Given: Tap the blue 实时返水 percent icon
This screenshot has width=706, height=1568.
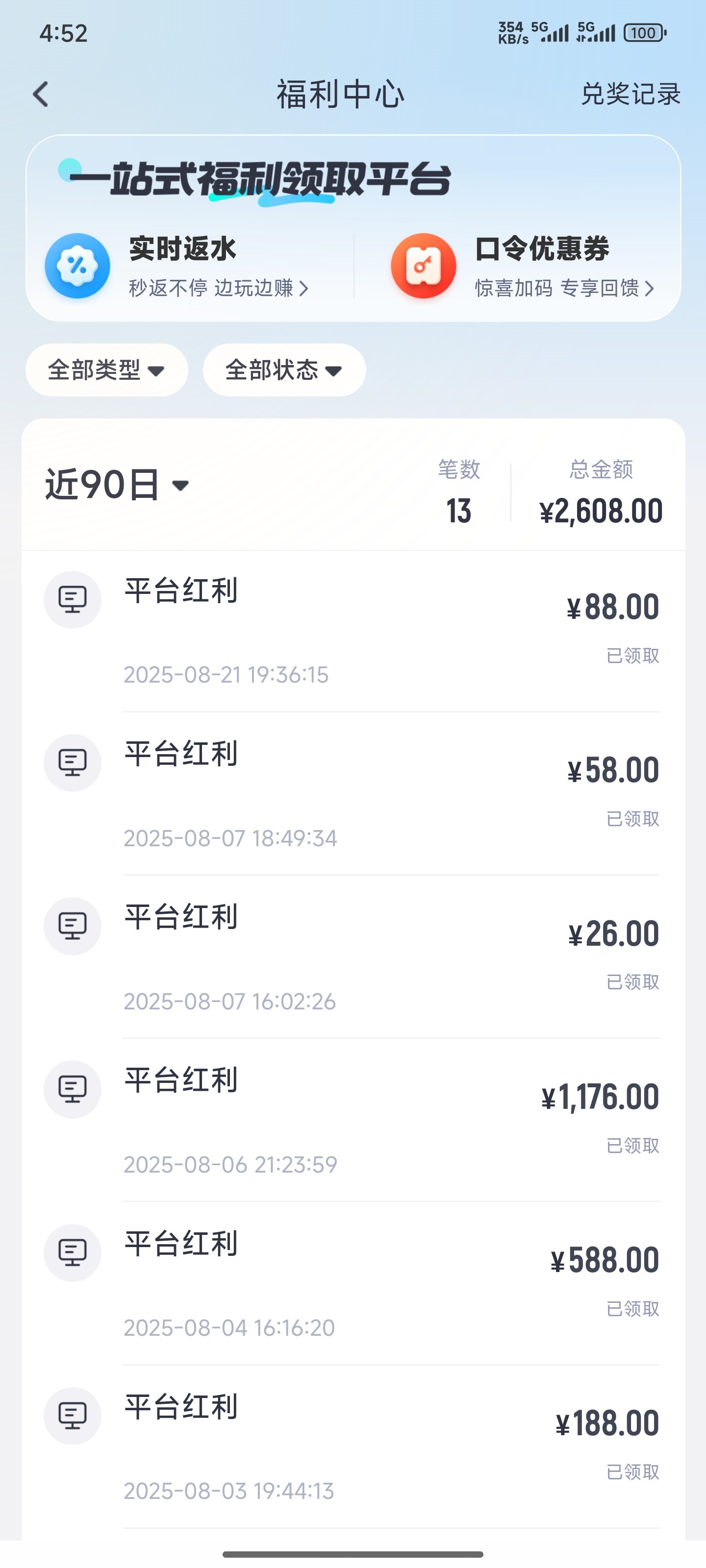Looking at the screenshot, I should coord(77,266).
